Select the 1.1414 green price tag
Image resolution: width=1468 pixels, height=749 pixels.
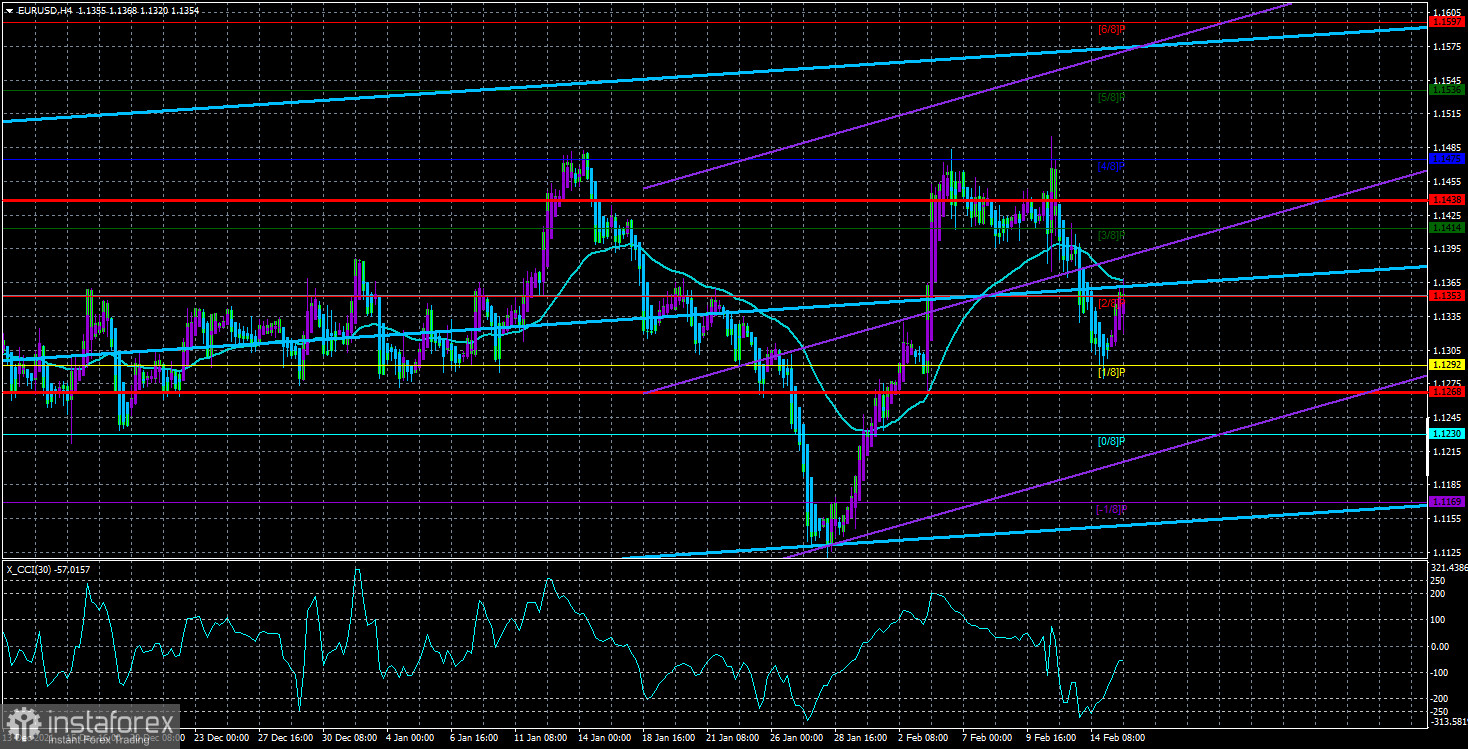point(1446,228)
